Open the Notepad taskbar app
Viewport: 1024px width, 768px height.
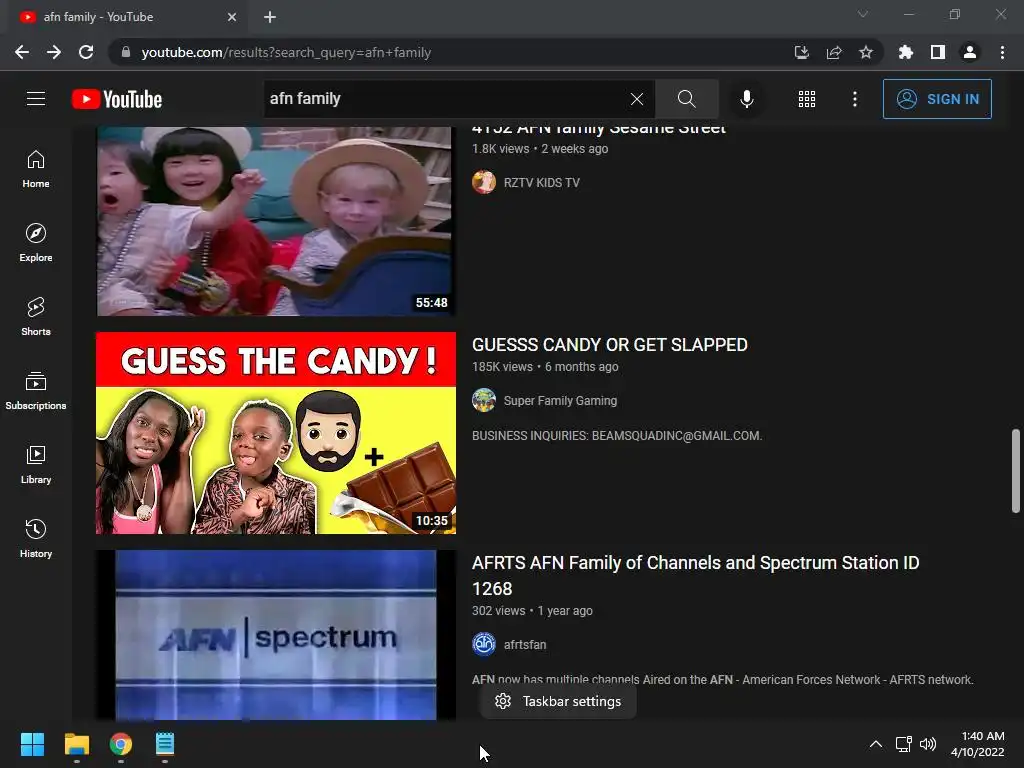(x=165, y=744)
